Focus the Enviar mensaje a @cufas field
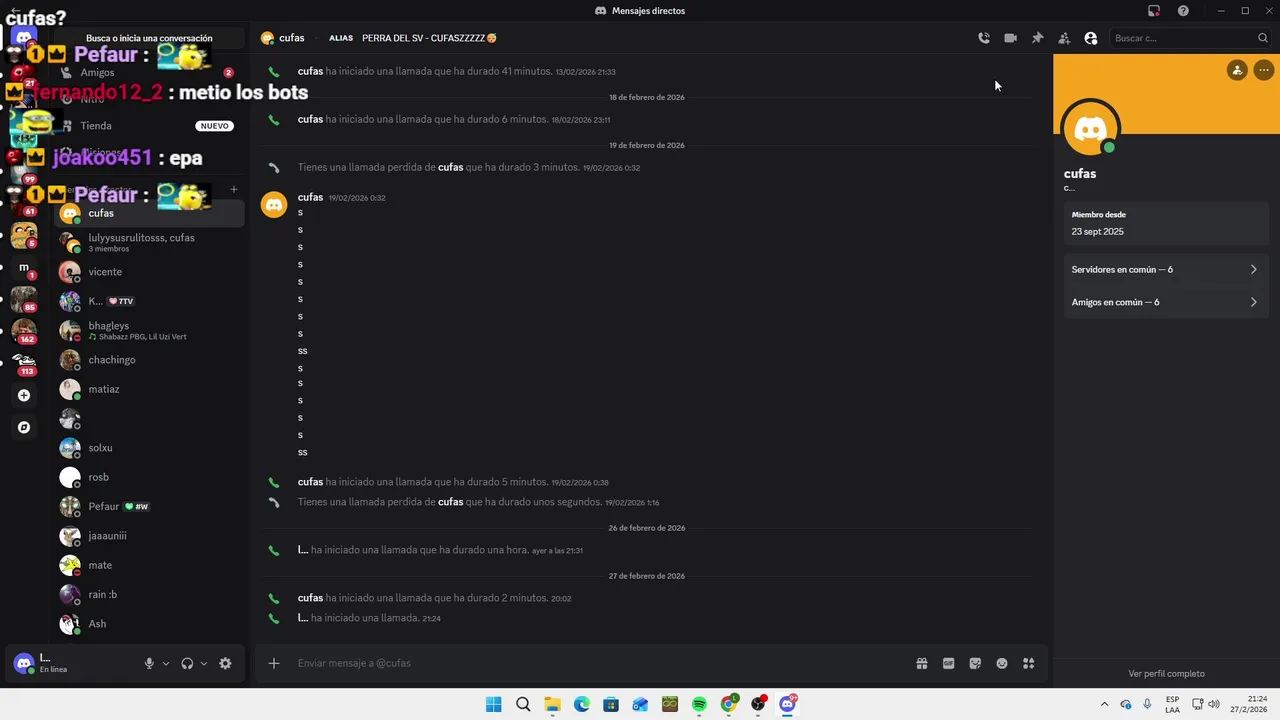Viewport: 1280px width, 720px height. point(600,663)
